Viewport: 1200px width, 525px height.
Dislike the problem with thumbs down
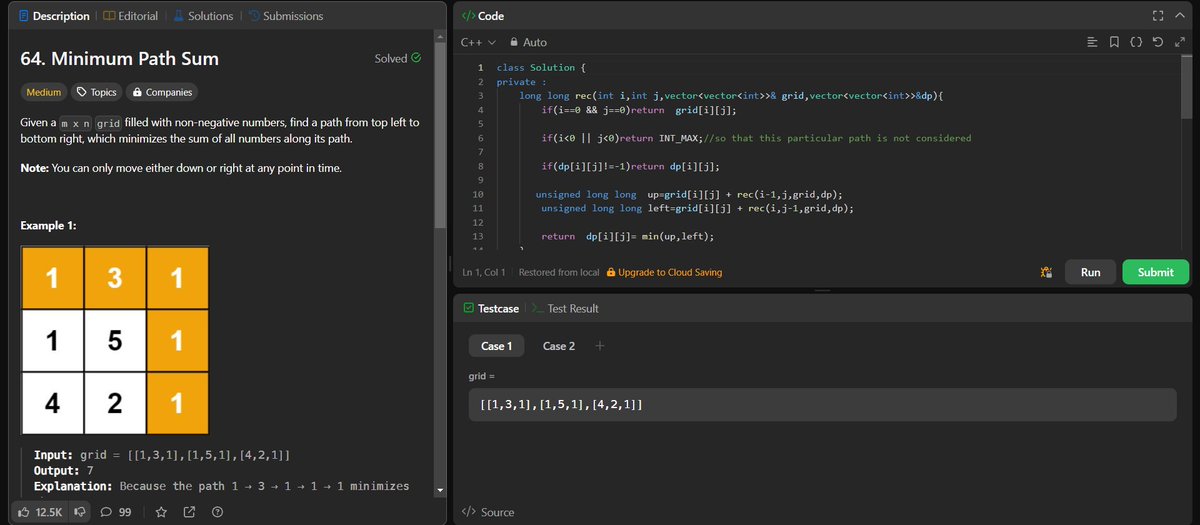pos(80,512)
